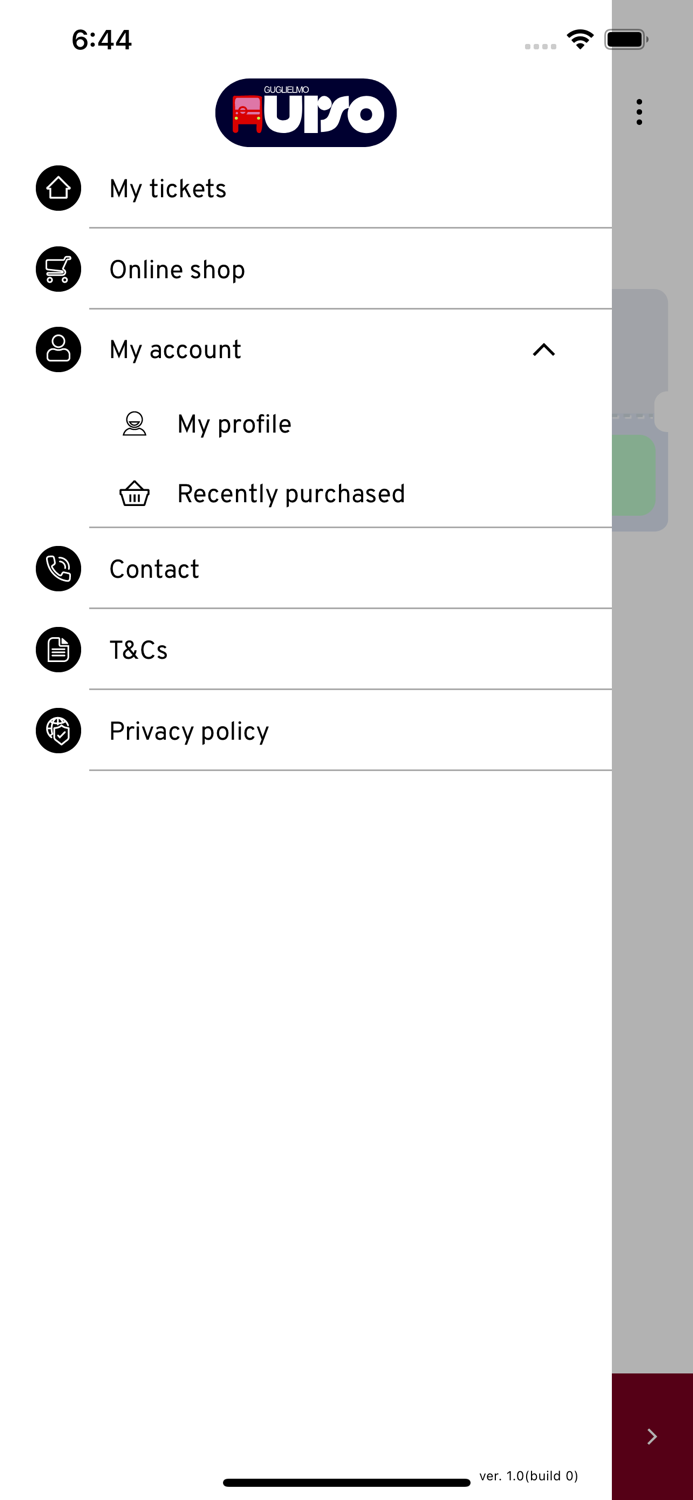Tap the Guglielmo Urso logo
Screen dimensions: 693x1500
tap(306, 113)
